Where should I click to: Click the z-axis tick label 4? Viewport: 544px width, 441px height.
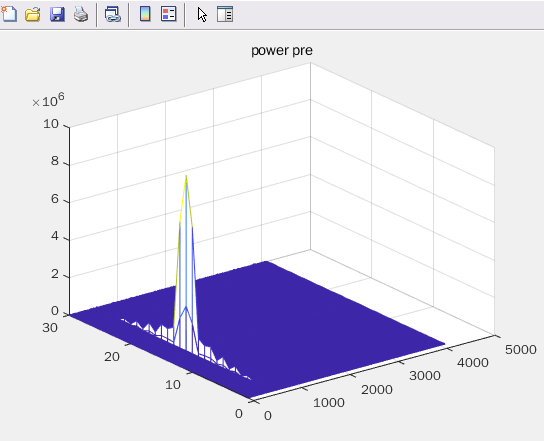click(55, 236)
